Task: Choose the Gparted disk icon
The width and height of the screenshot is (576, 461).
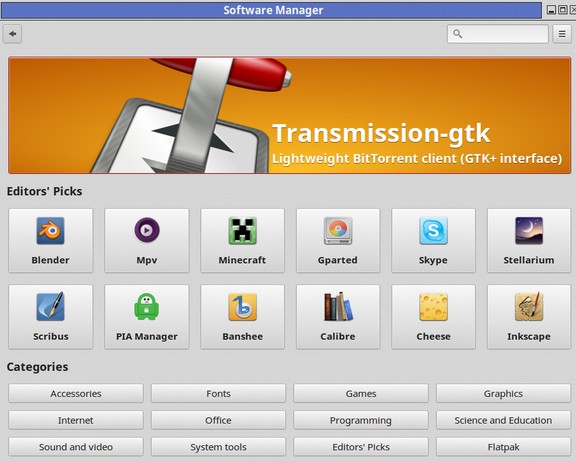Action: [338, 231]
